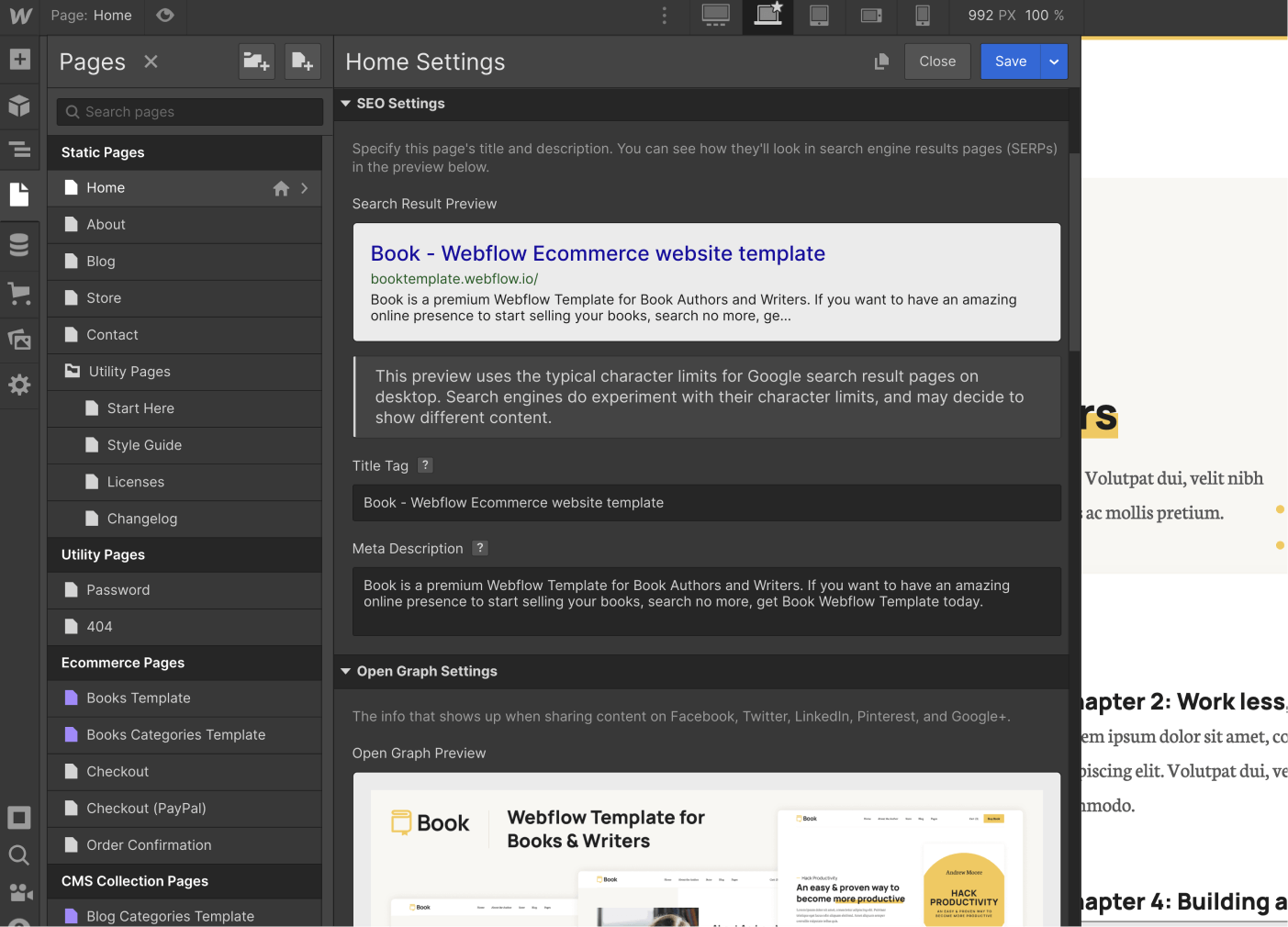The height and width of the screenshot is (927, 1288).
Task: Open the Ecommerce panel
Action: coord(20,293)
